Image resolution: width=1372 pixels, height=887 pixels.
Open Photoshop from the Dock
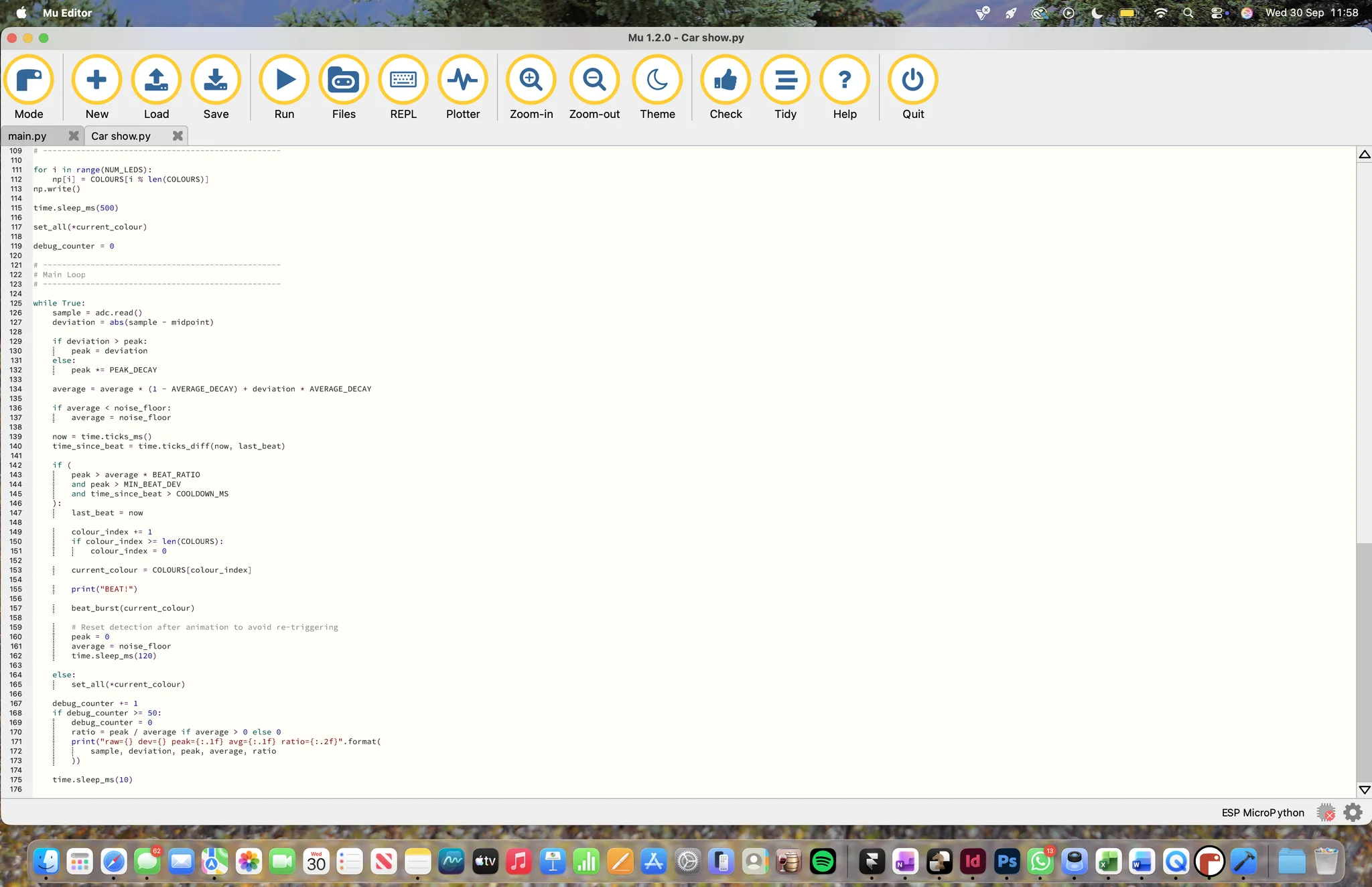pyautogui.click(x=1007, y=862)
